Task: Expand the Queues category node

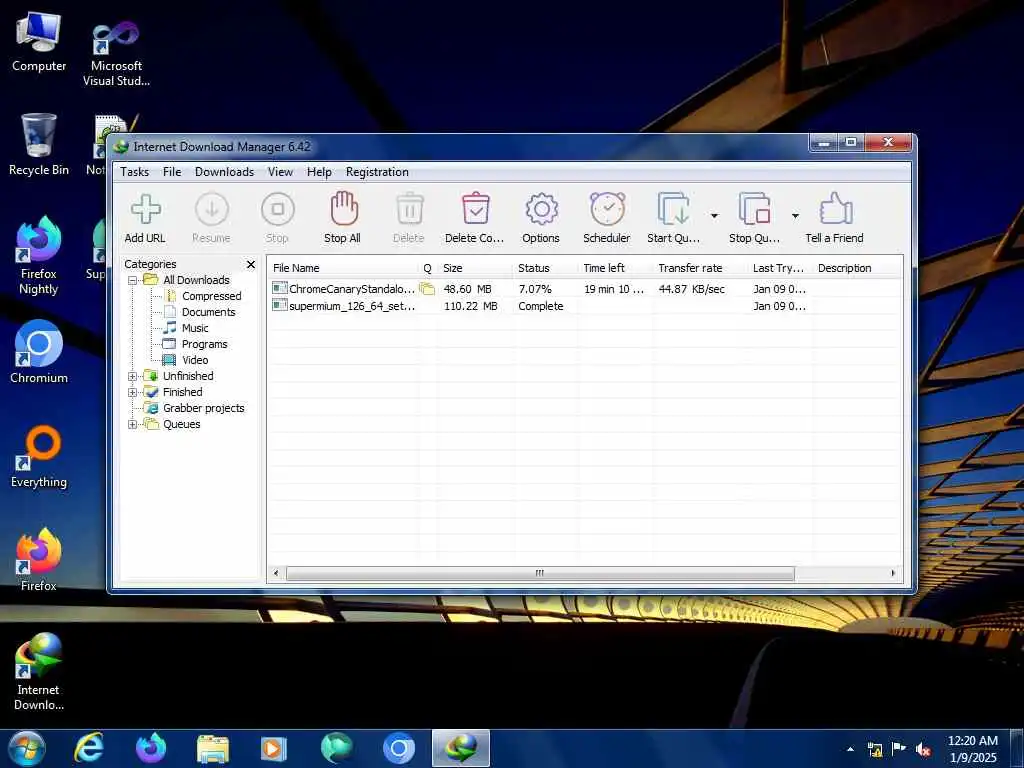Action: click(x=133, y=424)
